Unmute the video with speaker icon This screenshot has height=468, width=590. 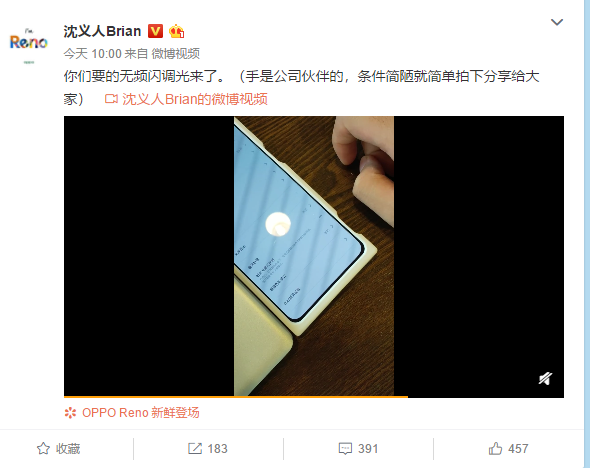[545, 378]
